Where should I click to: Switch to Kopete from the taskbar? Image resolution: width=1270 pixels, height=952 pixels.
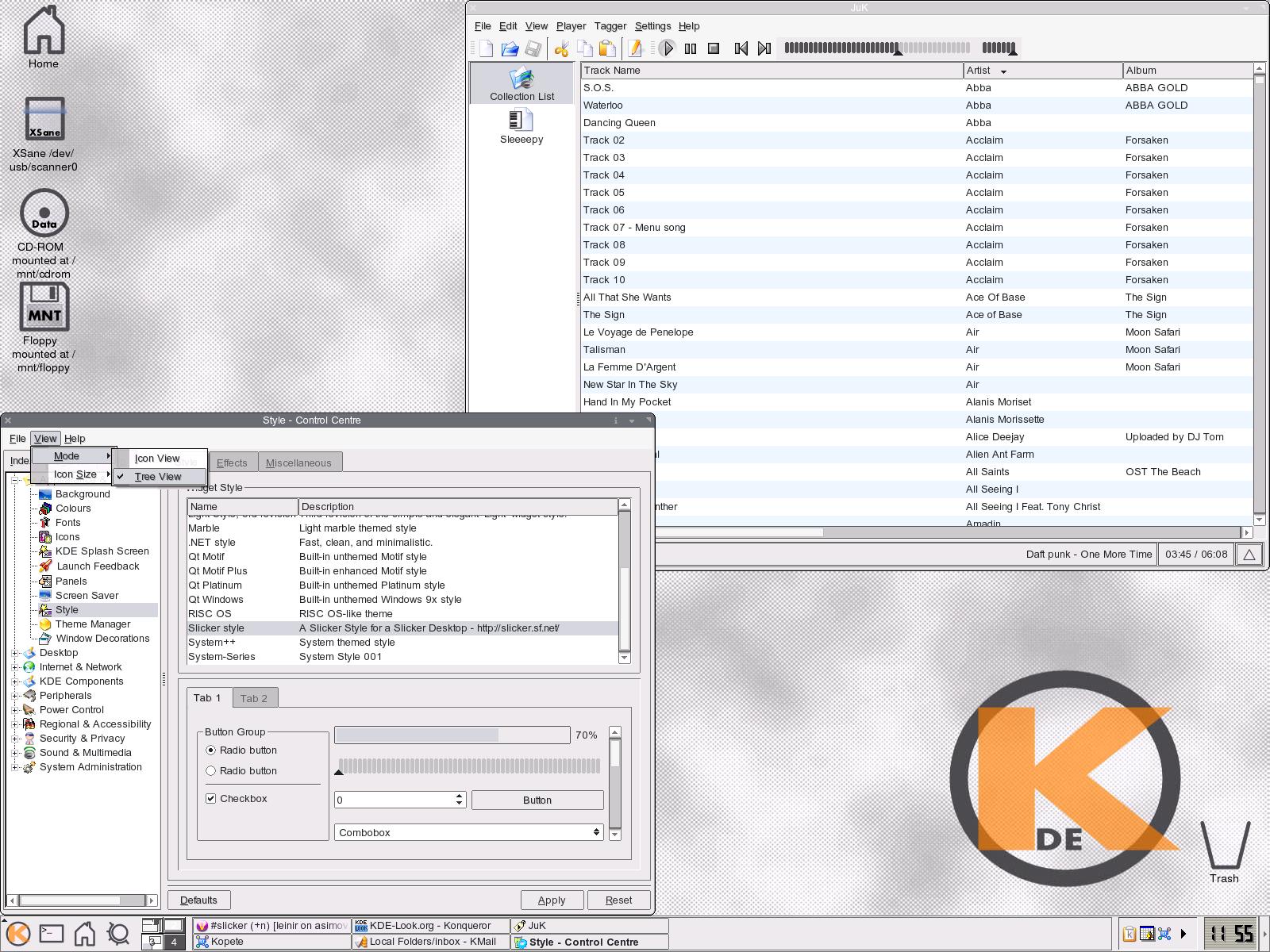pos(271,942)
